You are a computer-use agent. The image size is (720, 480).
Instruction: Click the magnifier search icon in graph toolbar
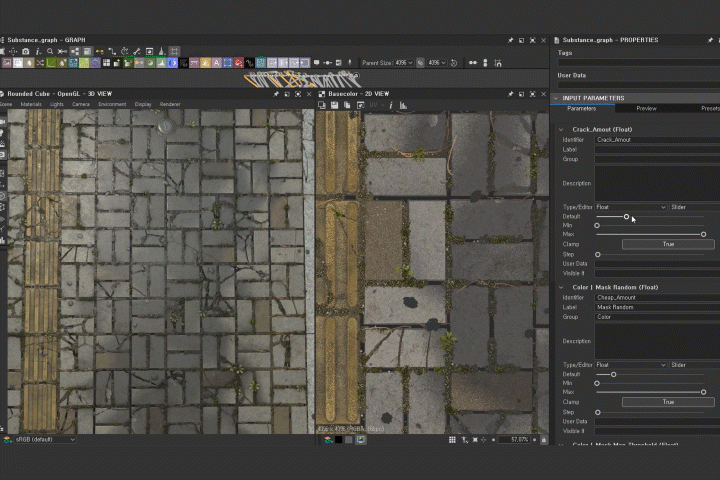pos(50,51)
